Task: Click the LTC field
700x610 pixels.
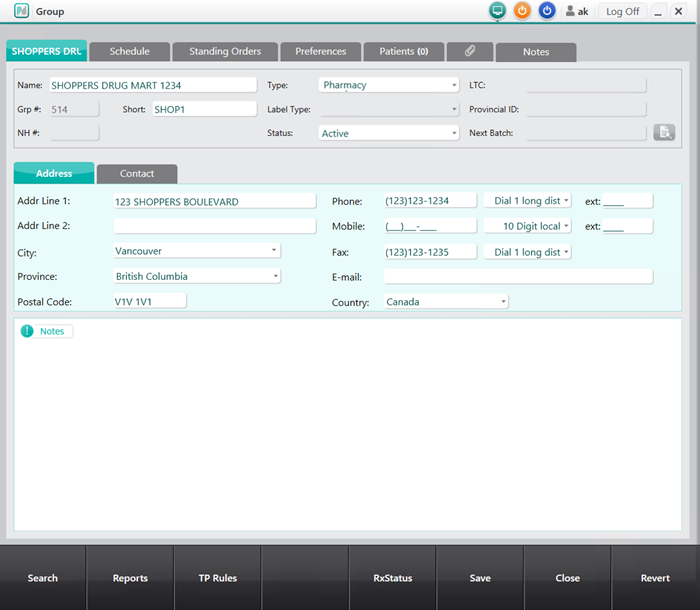Action: [586, 85]
